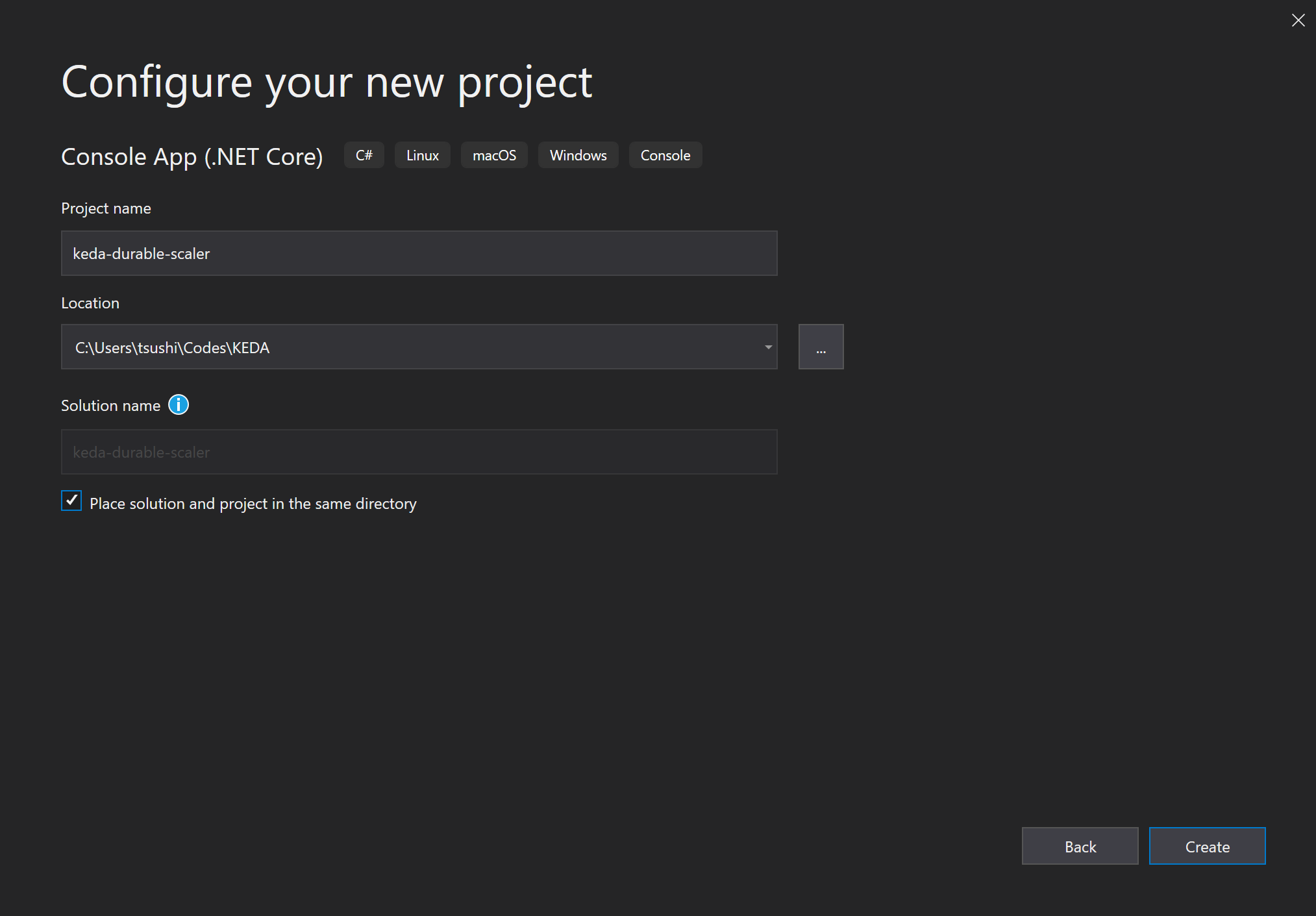Screen dimensions: 1316x916
Task: Expand the Location path dropdown arrow
Action: pyautogui.click(x=768, y=347)
